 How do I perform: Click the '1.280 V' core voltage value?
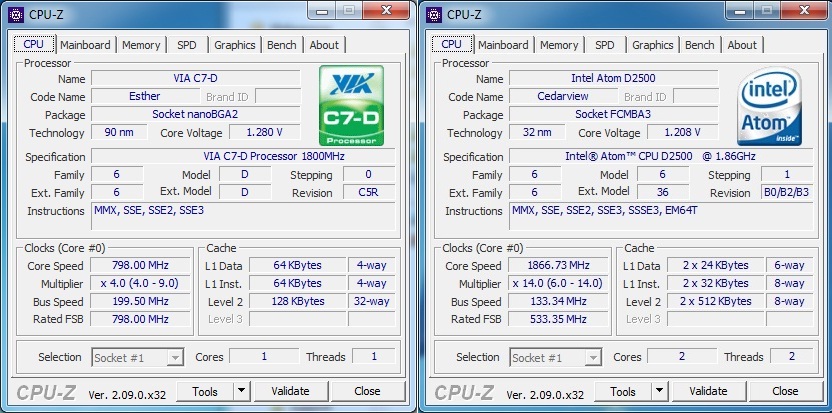(264, 132)
